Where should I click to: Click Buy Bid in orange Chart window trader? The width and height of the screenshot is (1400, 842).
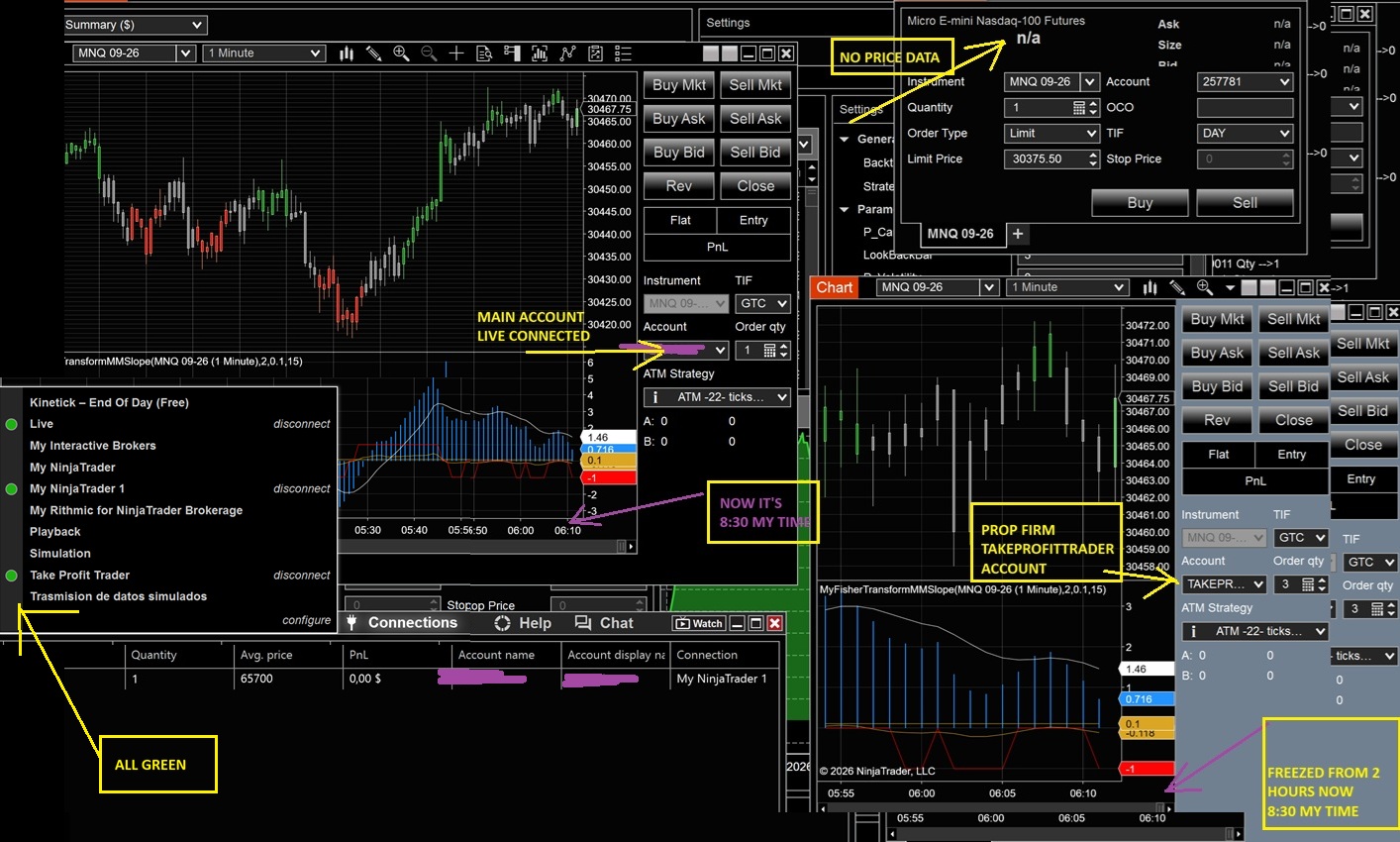[x=1218, y=387]
